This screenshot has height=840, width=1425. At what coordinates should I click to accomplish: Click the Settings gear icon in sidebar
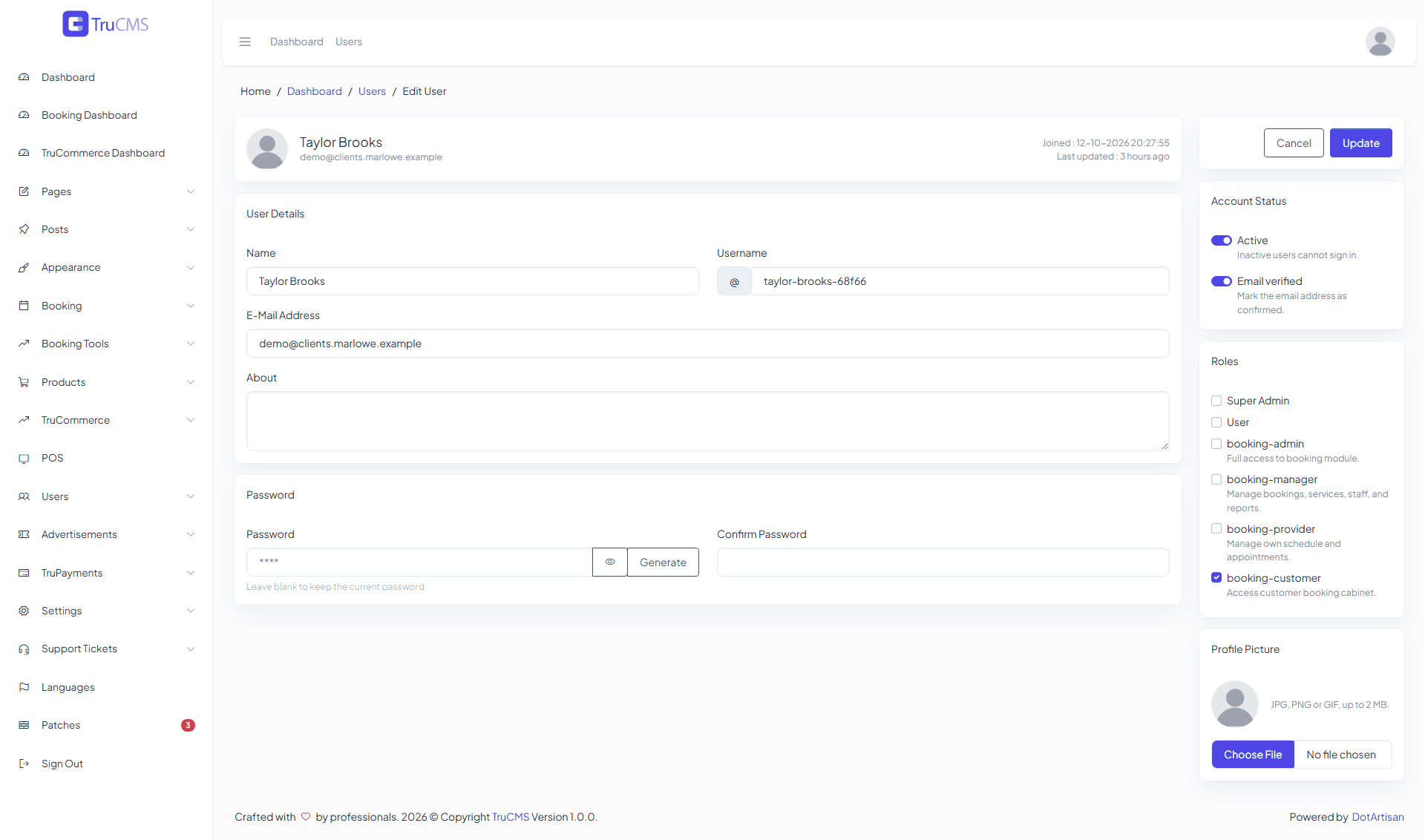(24, 611)
